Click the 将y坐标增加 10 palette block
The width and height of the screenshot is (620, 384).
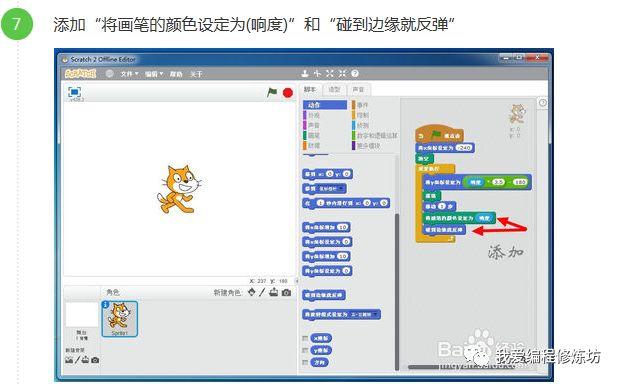(326, 256)
